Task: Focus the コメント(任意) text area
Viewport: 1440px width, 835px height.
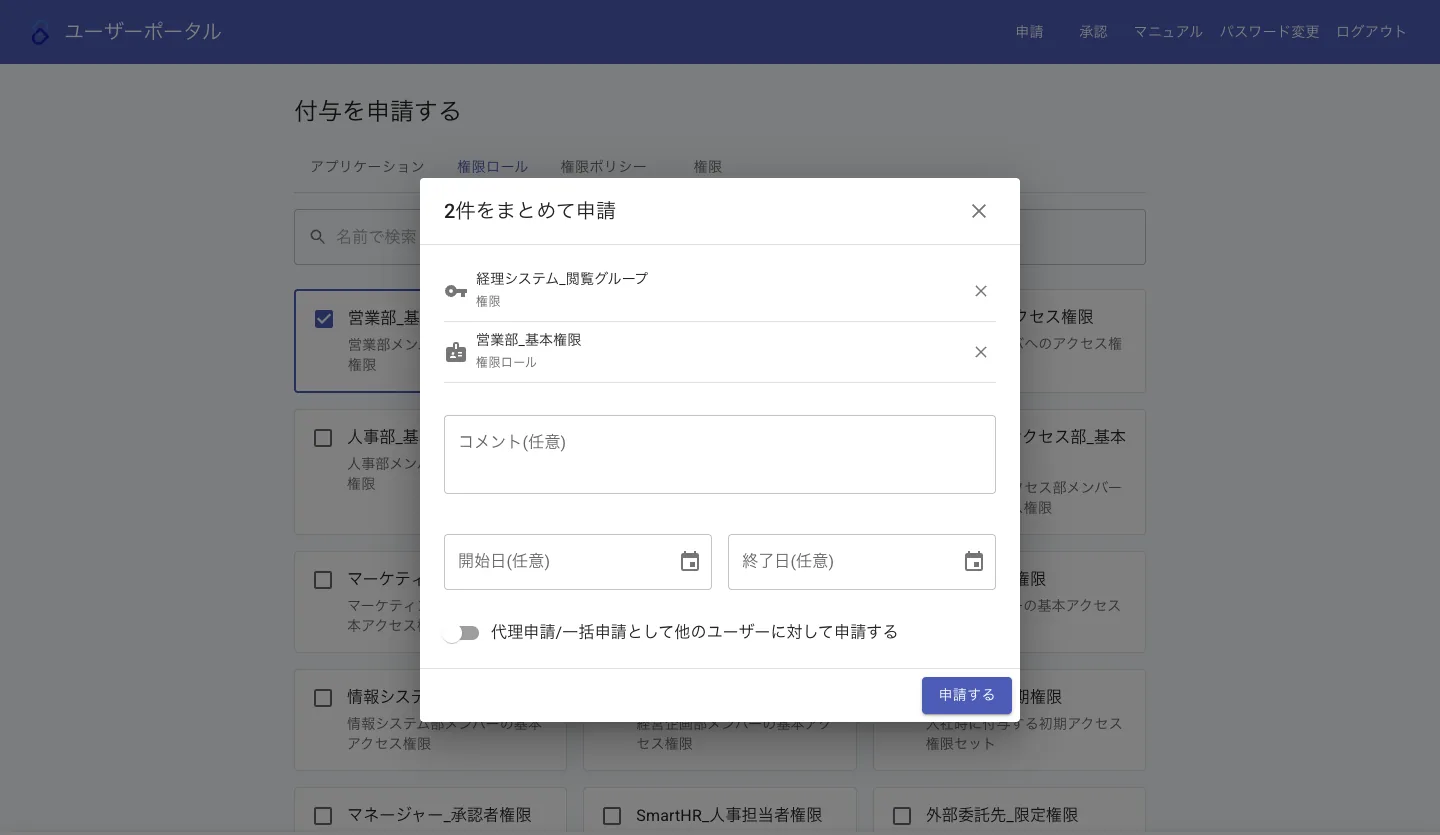Action: coord(720,455)
